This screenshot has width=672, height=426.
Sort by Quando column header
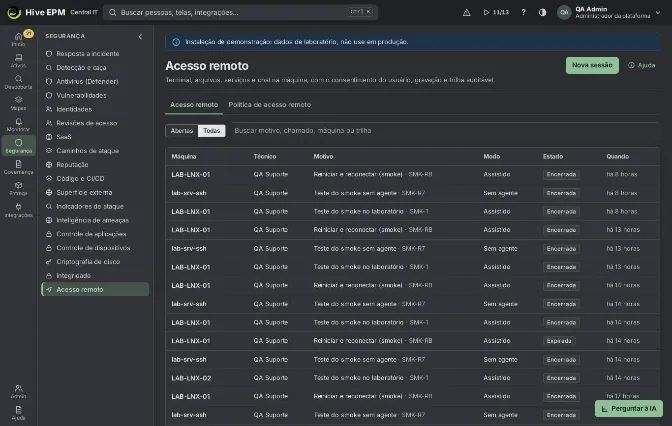(x=618, y=156)
